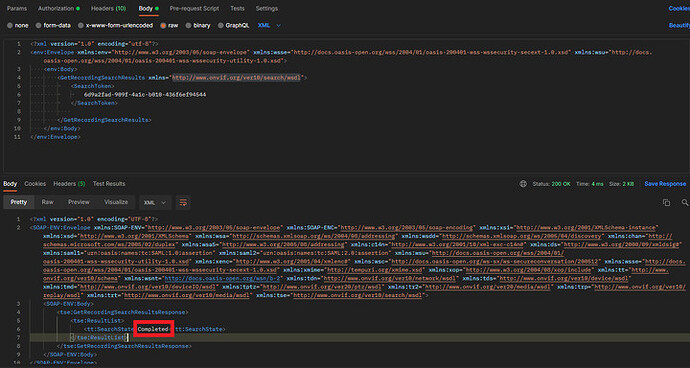Select the request Body tab
Screen dimensions: 690x368
tap(148, 8)
